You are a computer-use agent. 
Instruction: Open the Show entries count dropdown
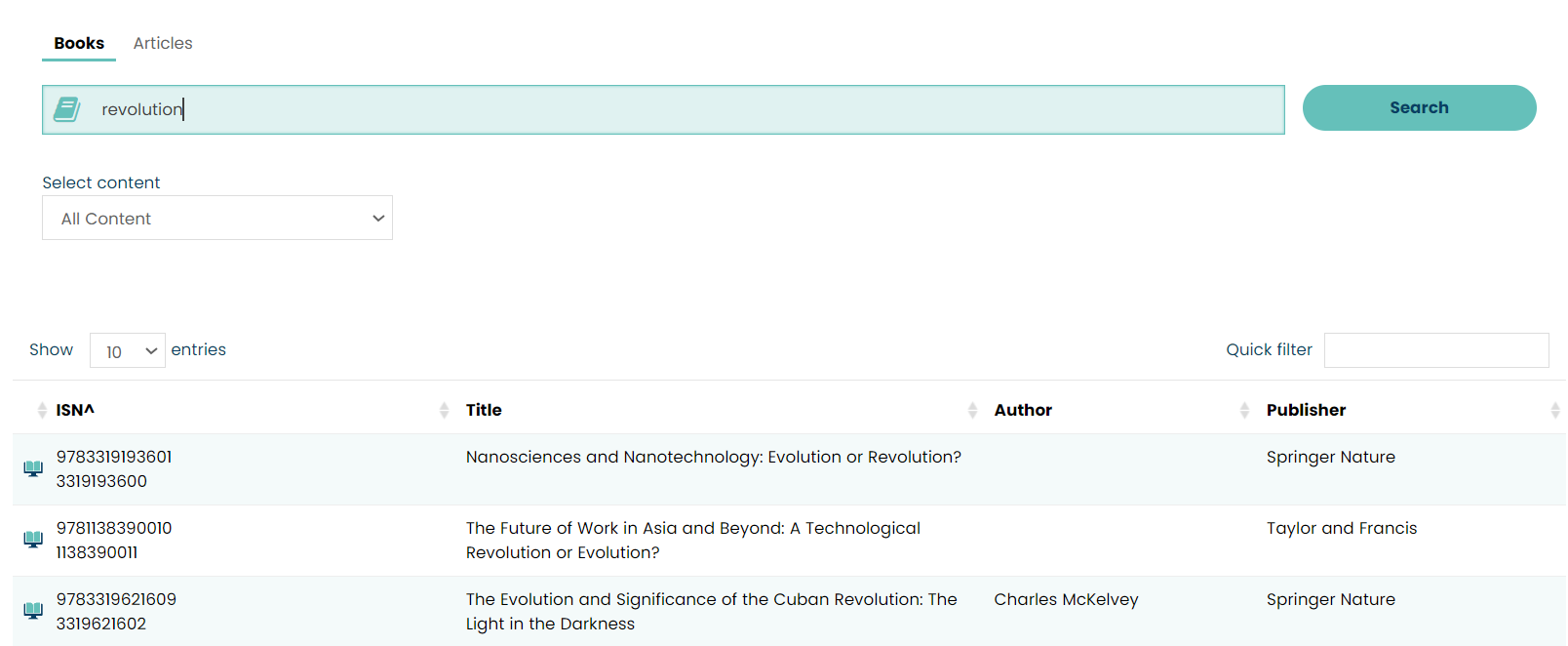[x=128, y=350]
